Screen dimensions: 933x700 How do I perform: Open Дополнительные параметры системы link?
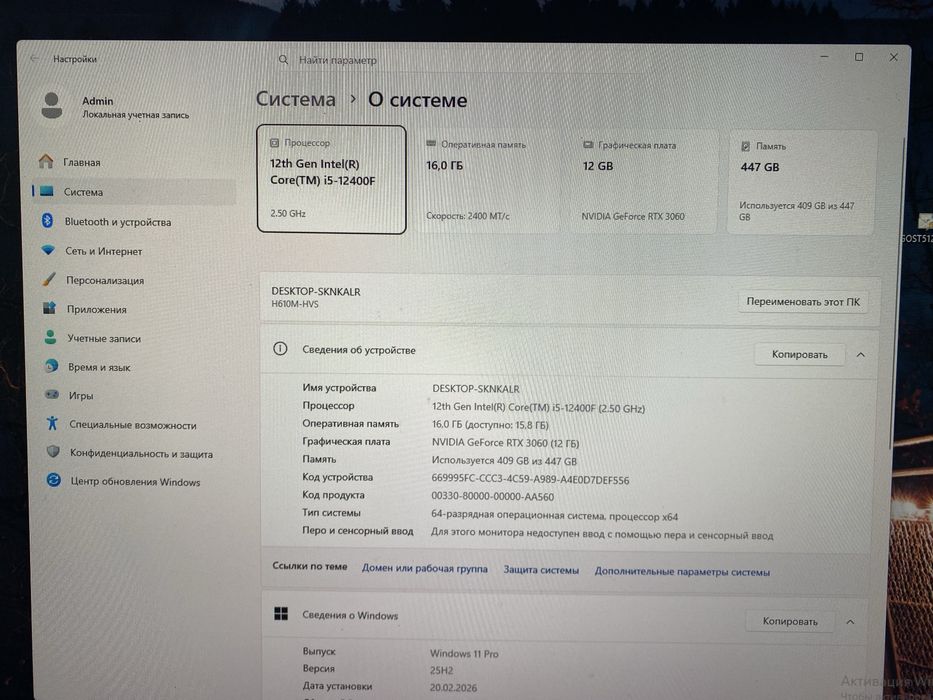pos(682,571)
